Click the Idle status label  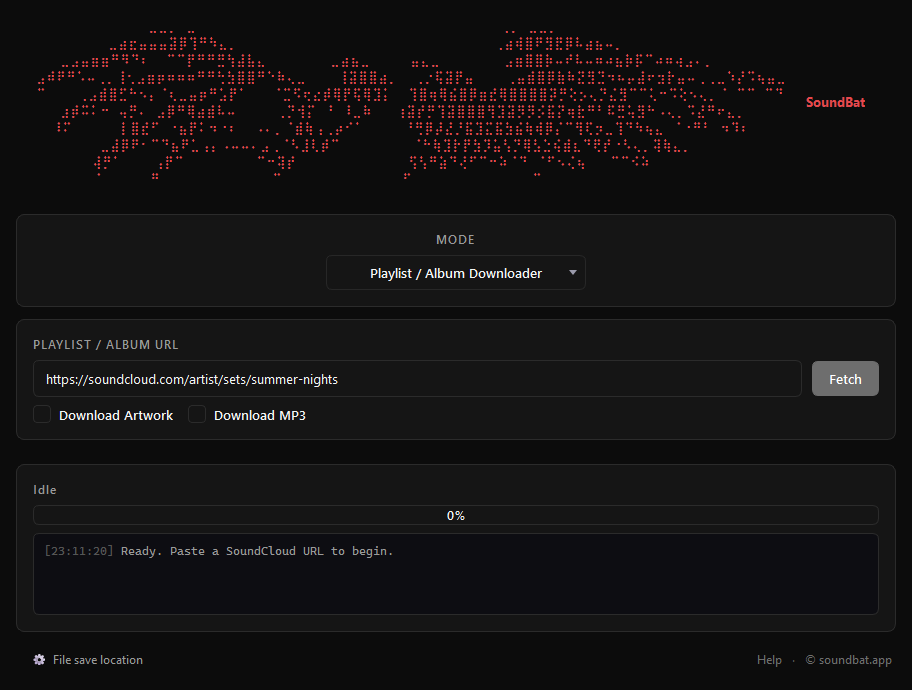pos(45,490)
